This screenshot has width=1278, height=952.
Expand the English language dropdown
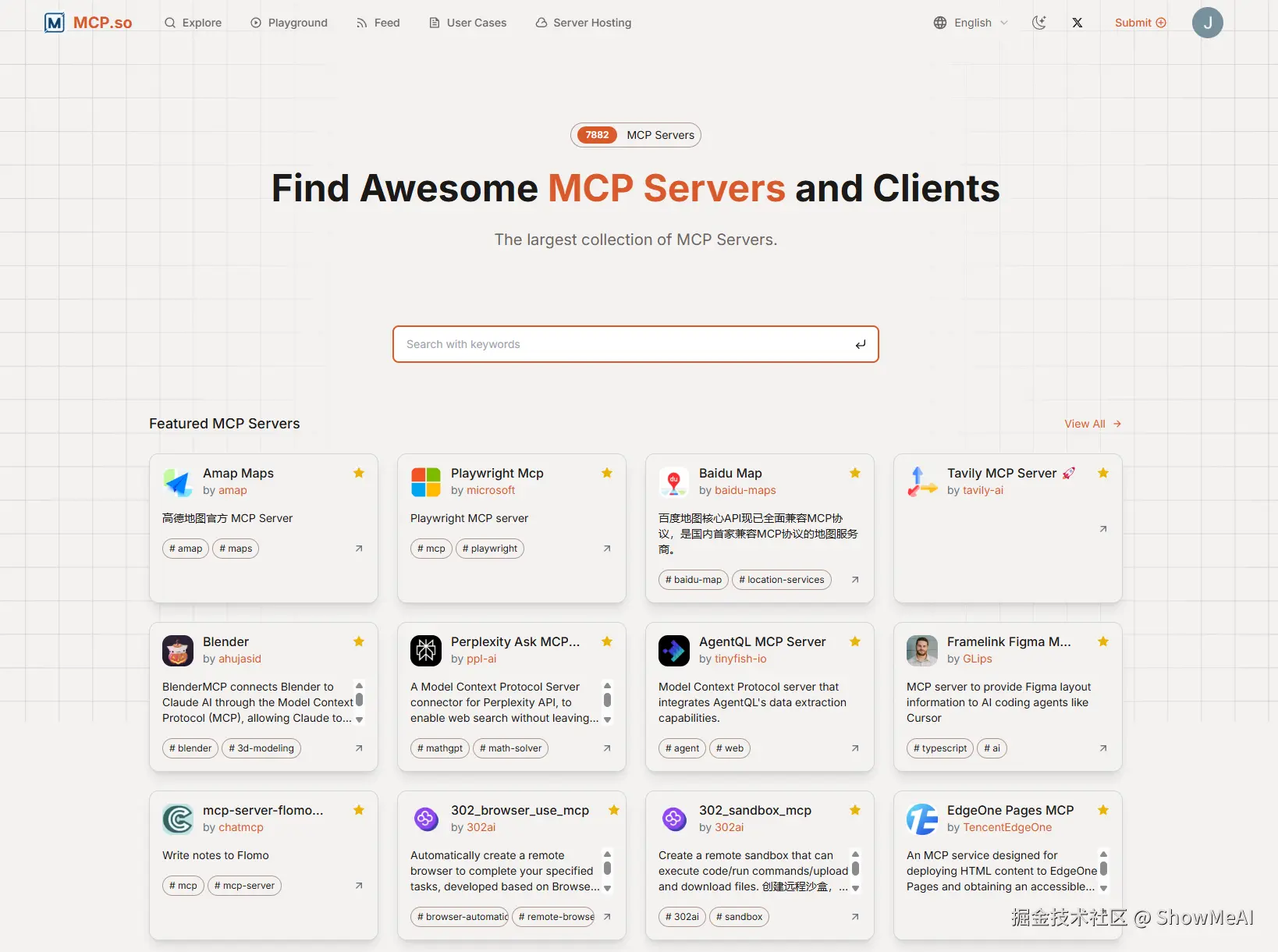[971, 23]
